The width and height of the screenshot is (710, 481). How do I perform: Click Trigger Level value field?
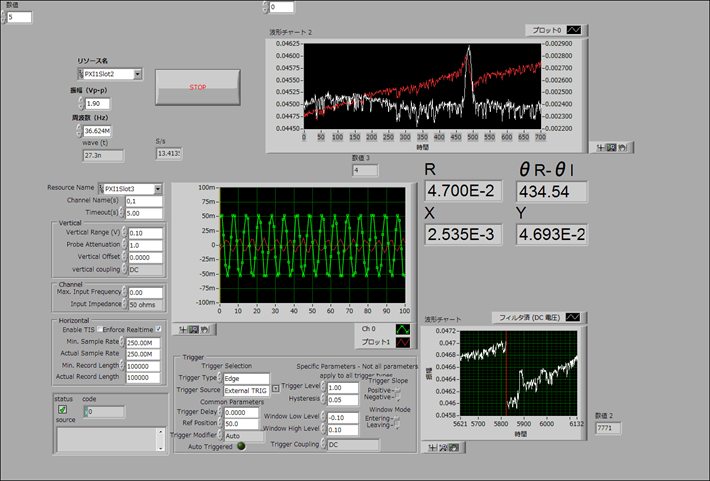pos(342,387)
